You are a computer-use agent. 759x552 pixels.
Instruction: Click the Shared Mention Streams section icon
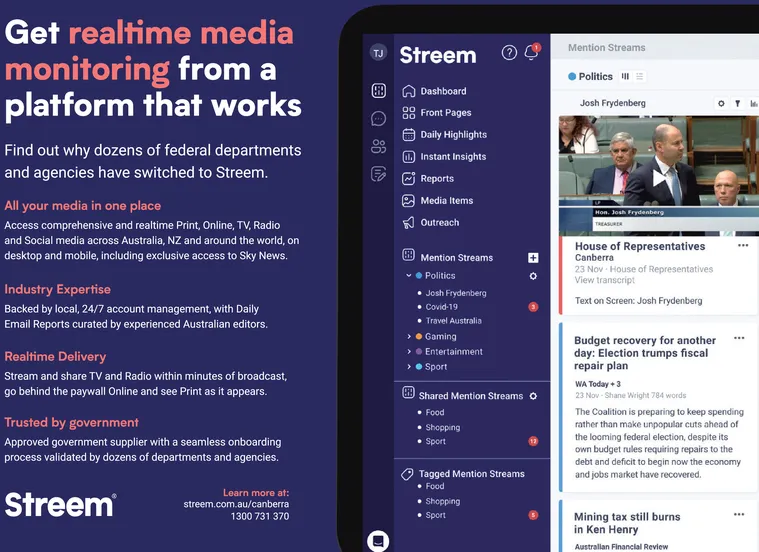click(409, 393)
